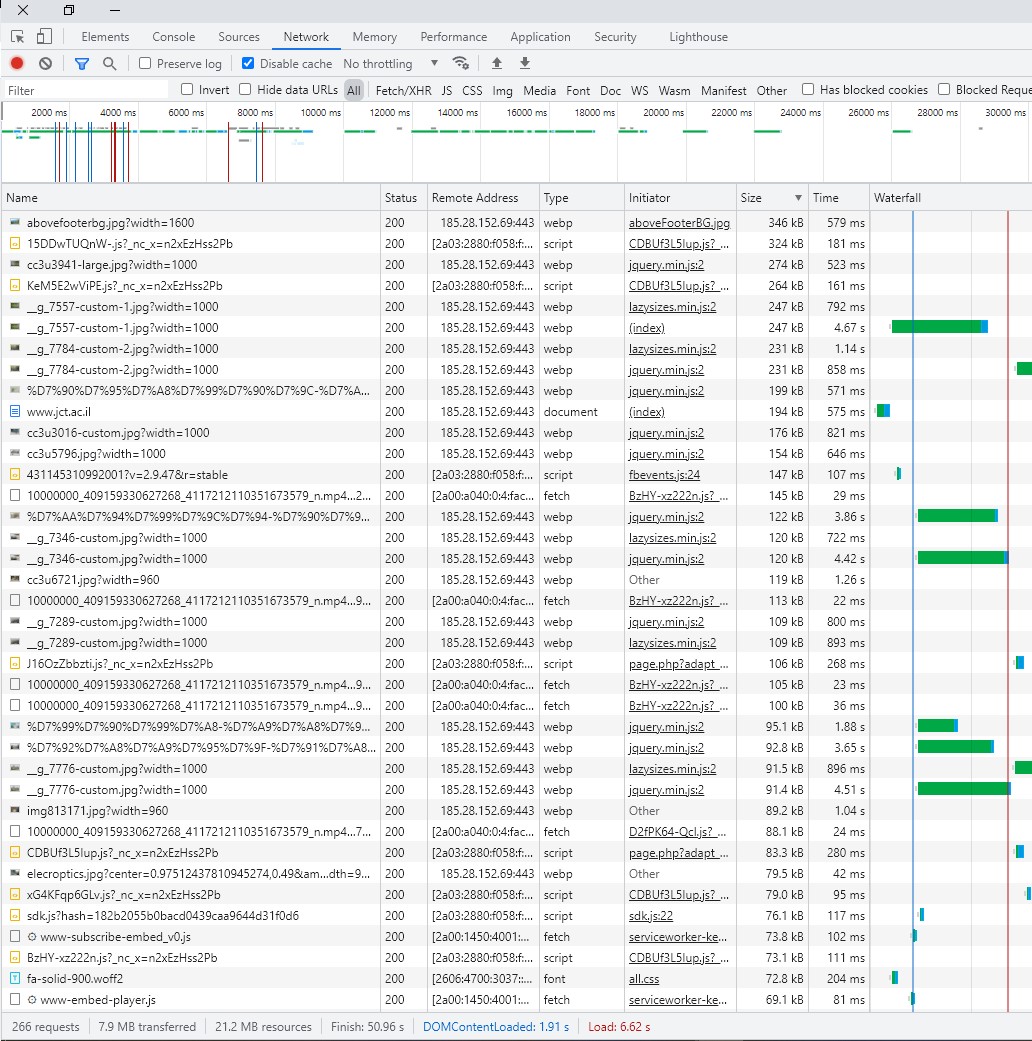Filter requests by JS type
The image size is (1032, 1041).
447,90
